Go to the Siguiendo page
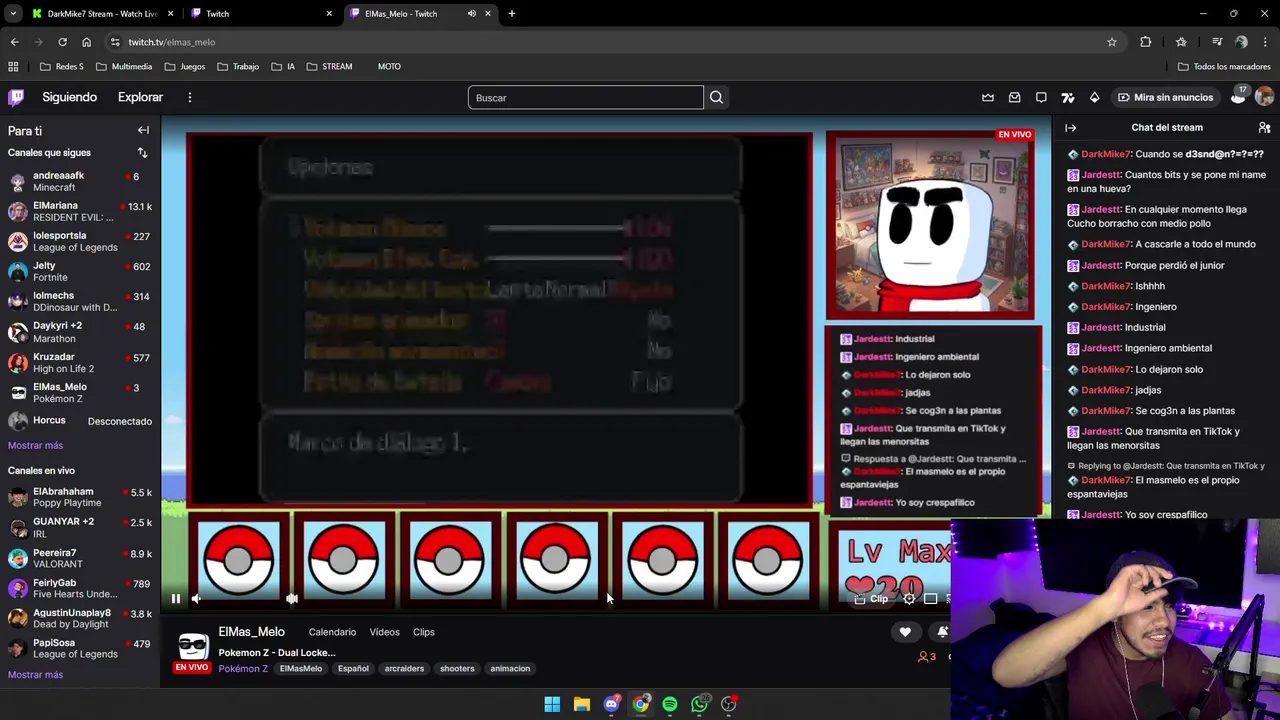Viewport: 1280px width, 720px height. tap(69, 97)
